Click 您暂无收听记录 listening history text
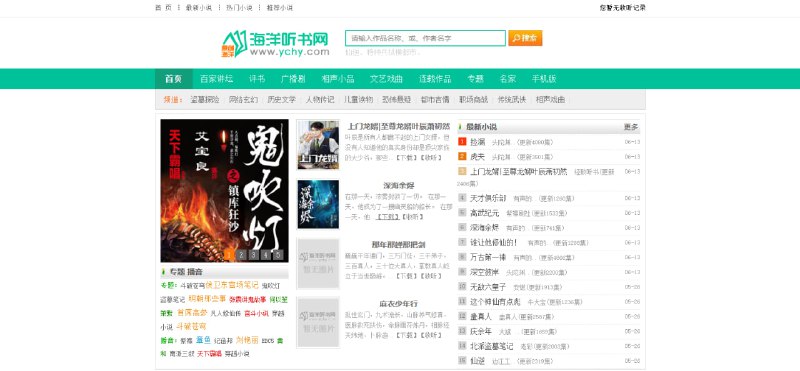Viewport: 800px width, 371px height. pyautogui.click(x=622, y=8)
